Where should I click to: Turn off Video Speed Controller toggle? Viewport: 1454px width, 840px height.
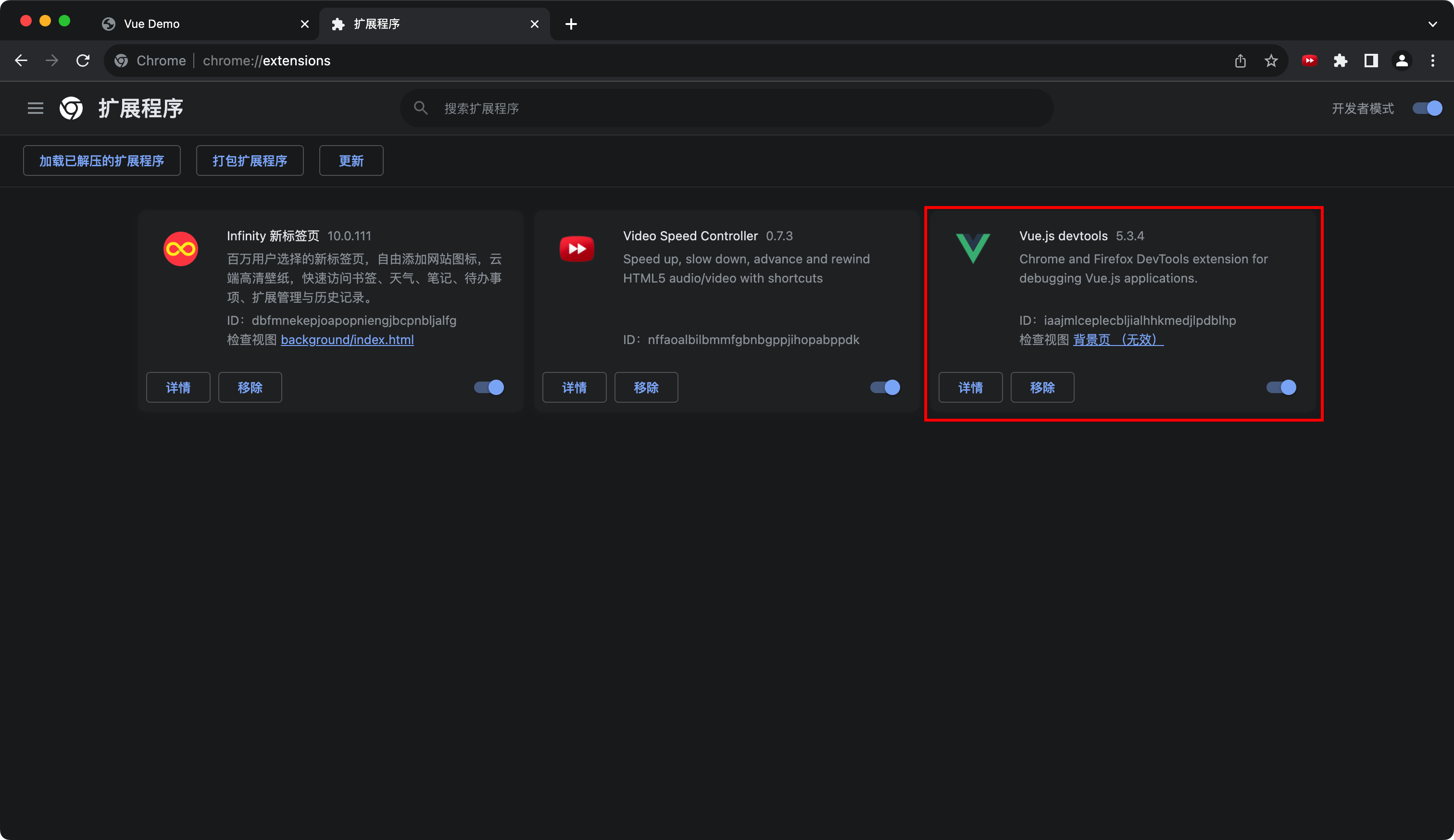pos(885,387)
